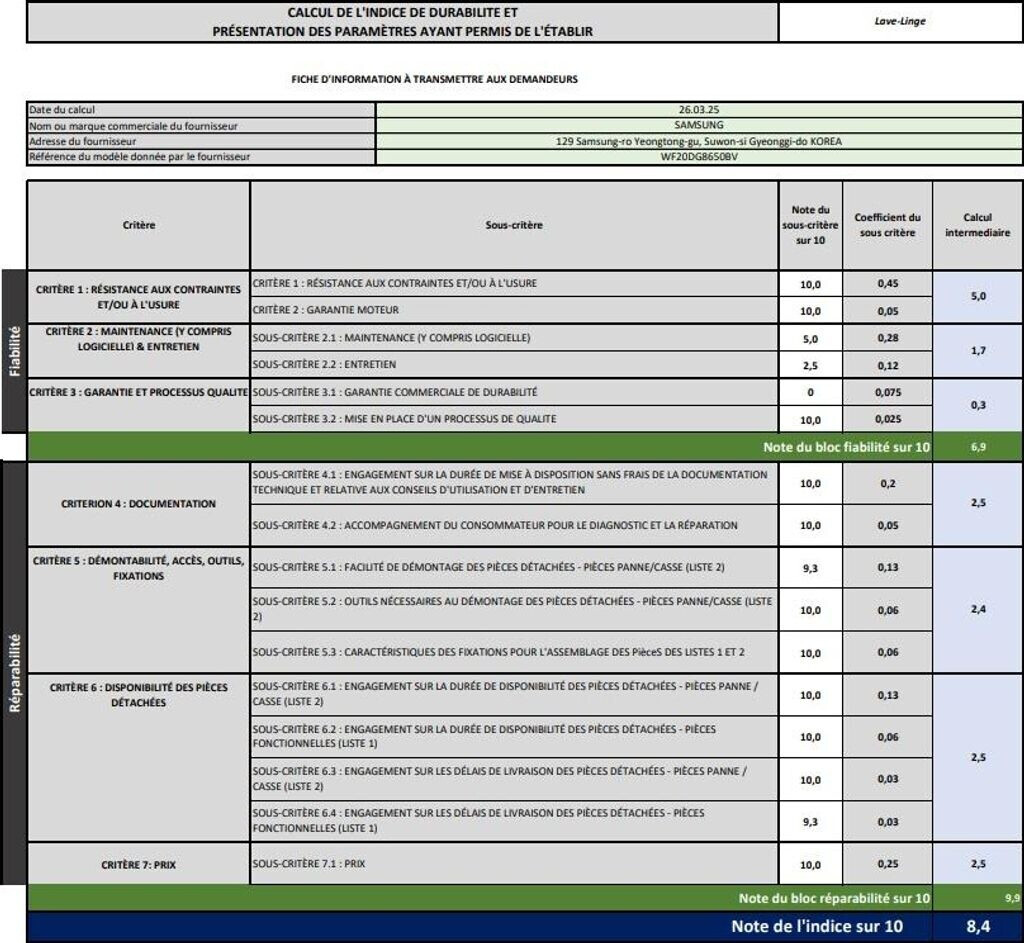The width and height of the screenshot is (1024, 943).
Task: Click the 'Calcul intermédiaire' column header
Action: [x=977, y=225]
